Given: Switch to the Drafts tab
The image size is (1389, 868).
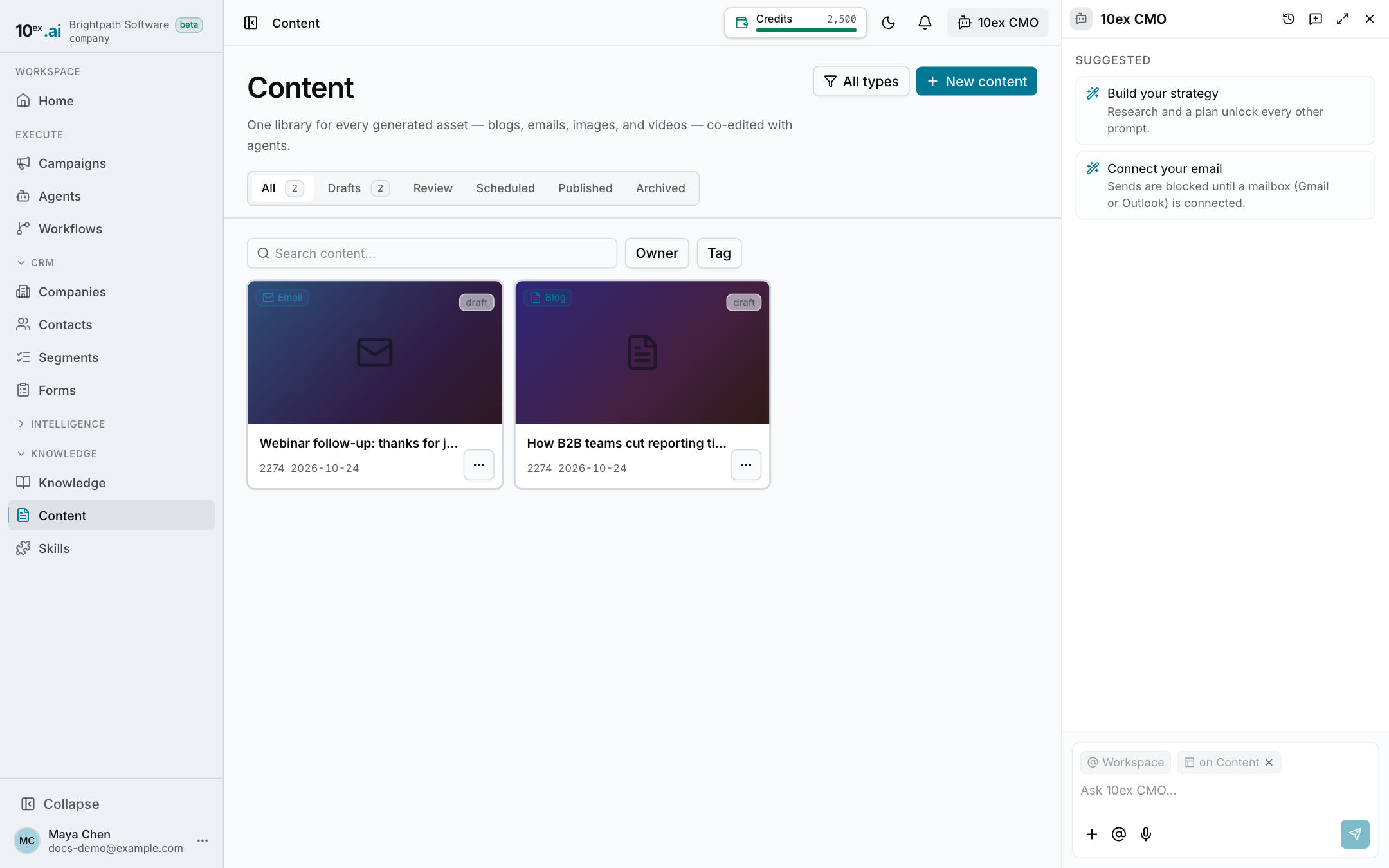Looking at the screenshot, I should (358, 188).
